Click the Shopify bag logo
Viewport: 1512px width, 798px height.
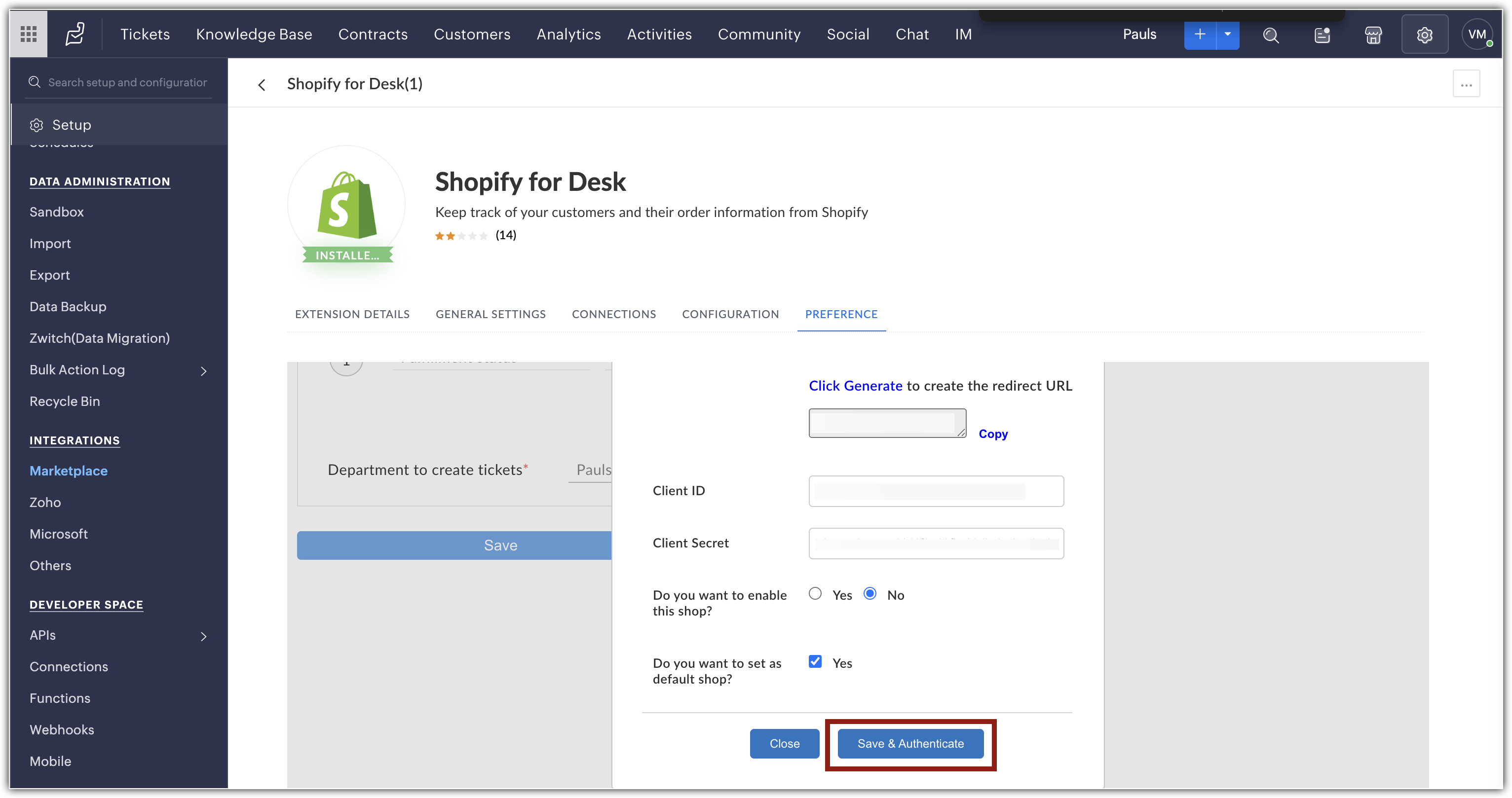pos(346,205)
